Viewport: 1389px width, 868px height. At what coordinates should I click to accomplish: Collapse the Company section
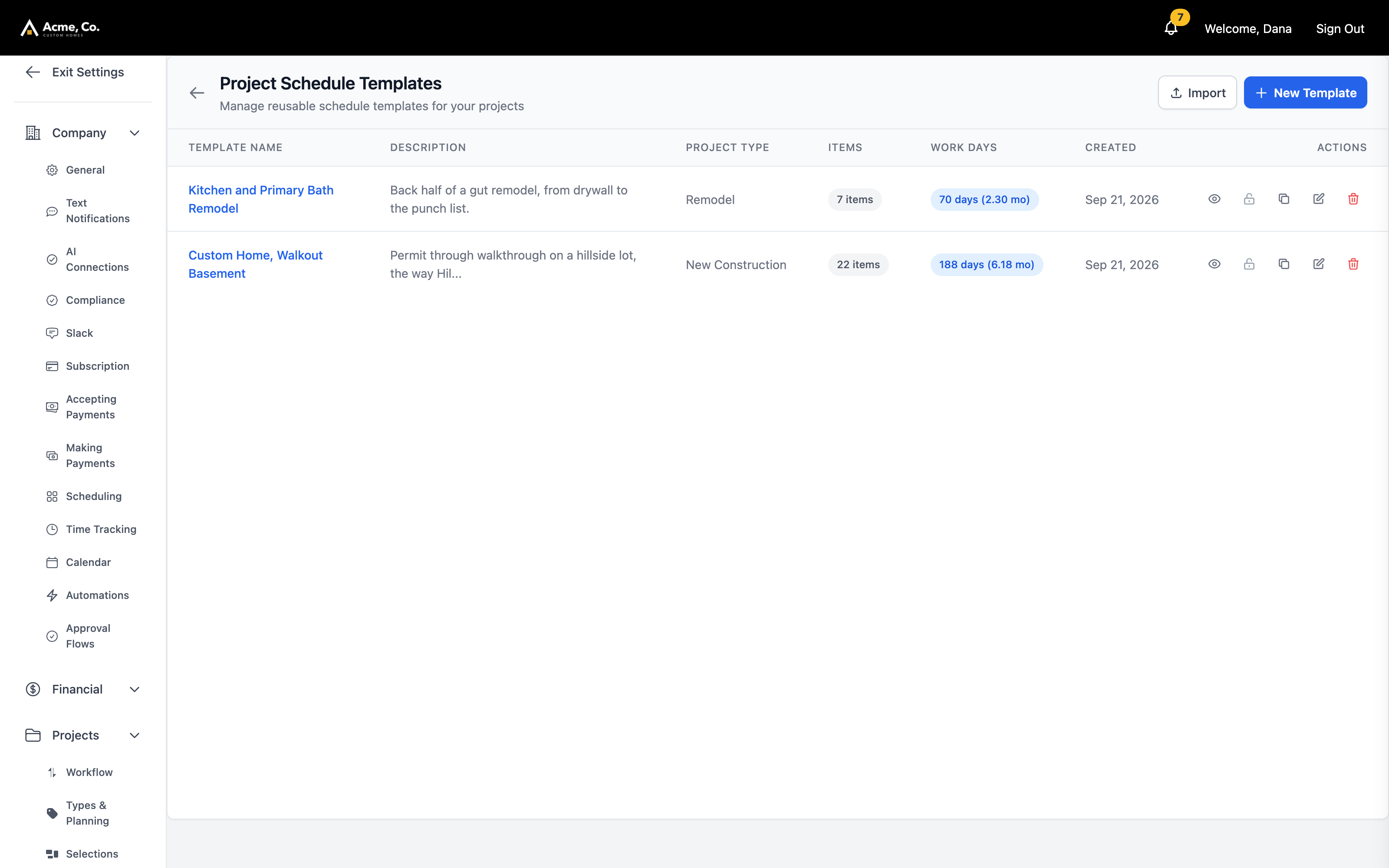(x=83, y=133)
